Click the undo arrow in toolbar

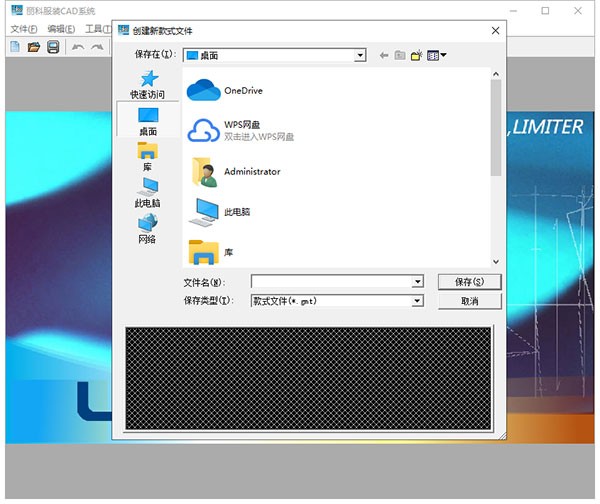pyautogui.click(x=78, y=47)
